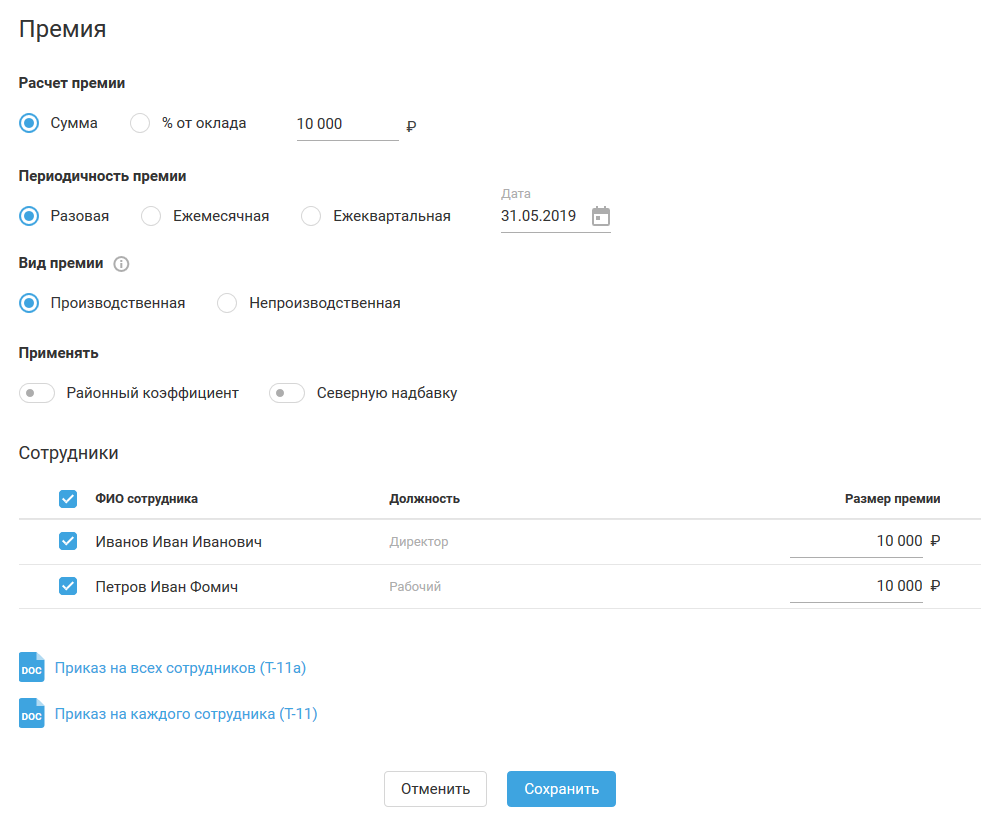
Task: Click the Сотрудники section heading
Action: [69, 453]
